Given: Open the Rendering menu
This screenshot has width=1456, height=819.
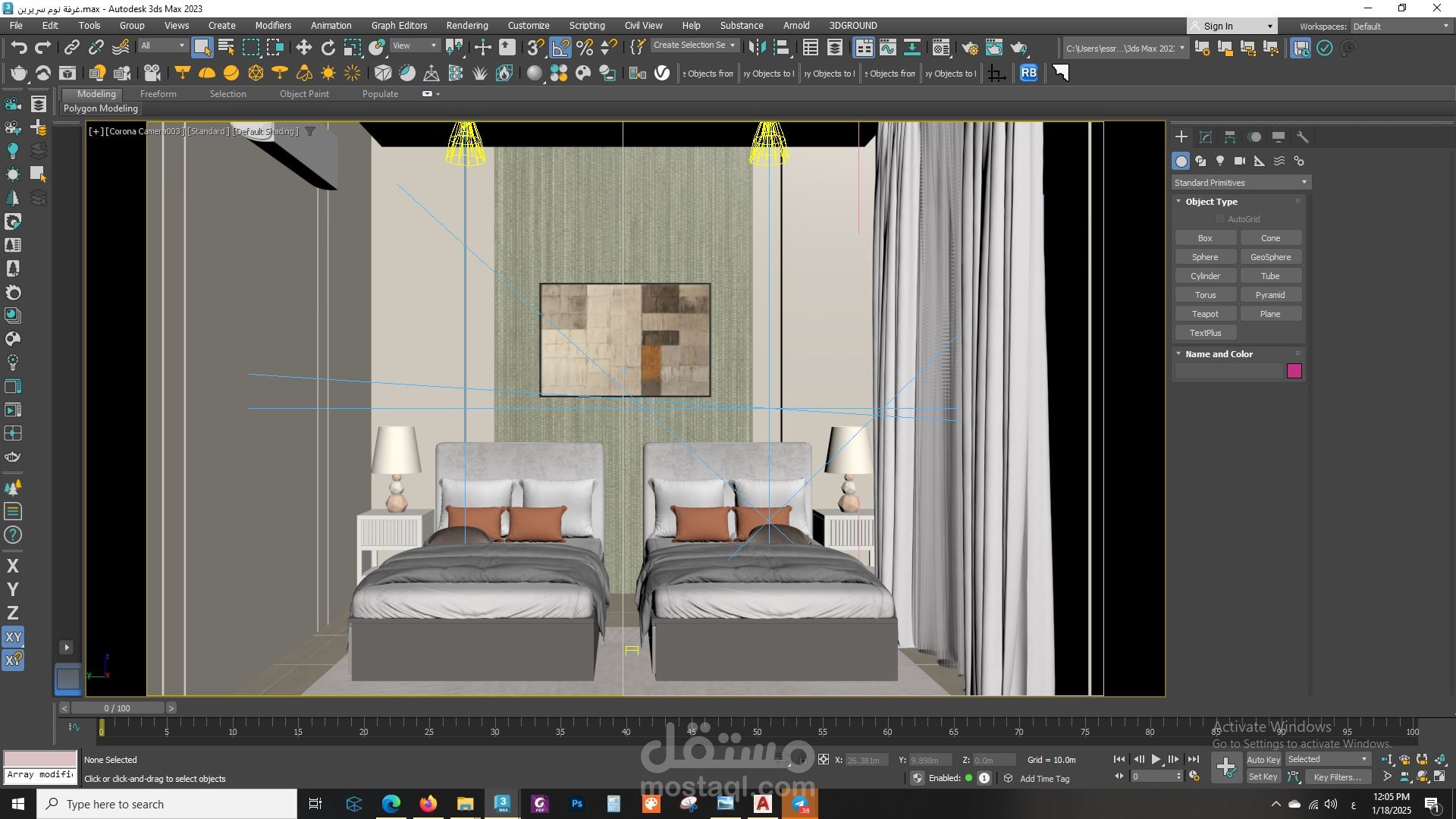Looking at the screenshot, I should (x=466, y=25).
